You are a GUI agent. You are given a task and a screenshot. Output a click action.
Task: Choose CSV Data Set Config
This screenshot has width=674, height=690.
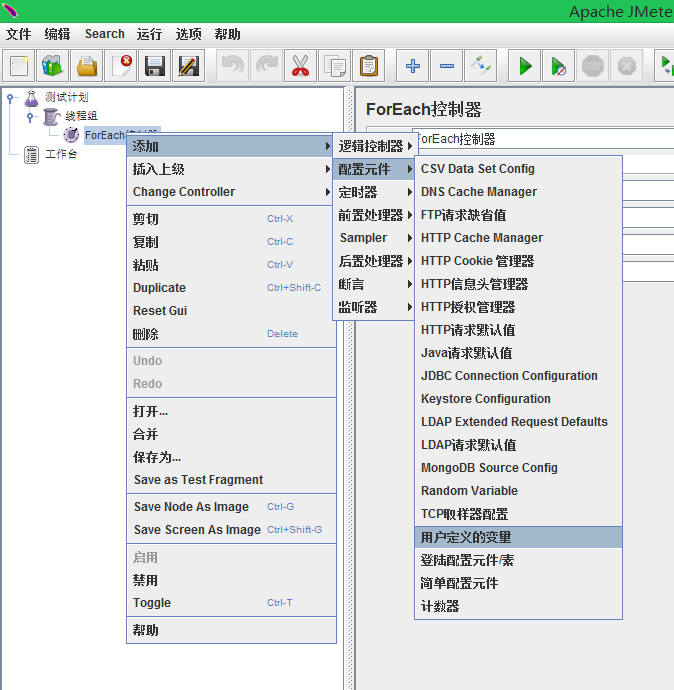[x=518, y=169]
